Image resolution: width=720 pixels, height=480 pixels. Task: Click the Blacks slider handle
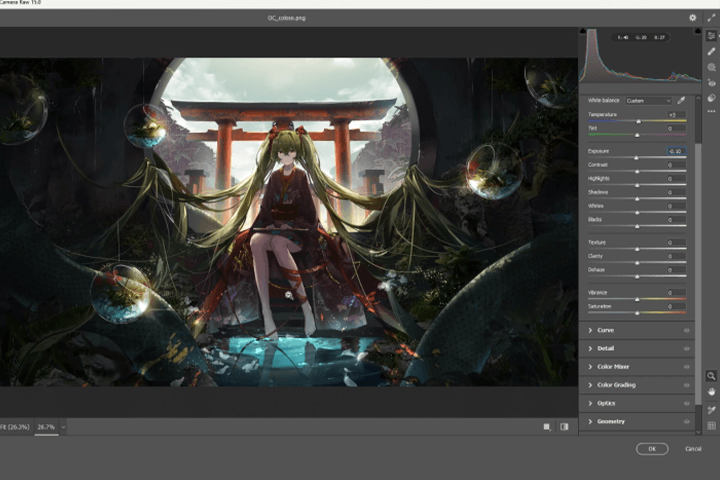coord(637,226)
